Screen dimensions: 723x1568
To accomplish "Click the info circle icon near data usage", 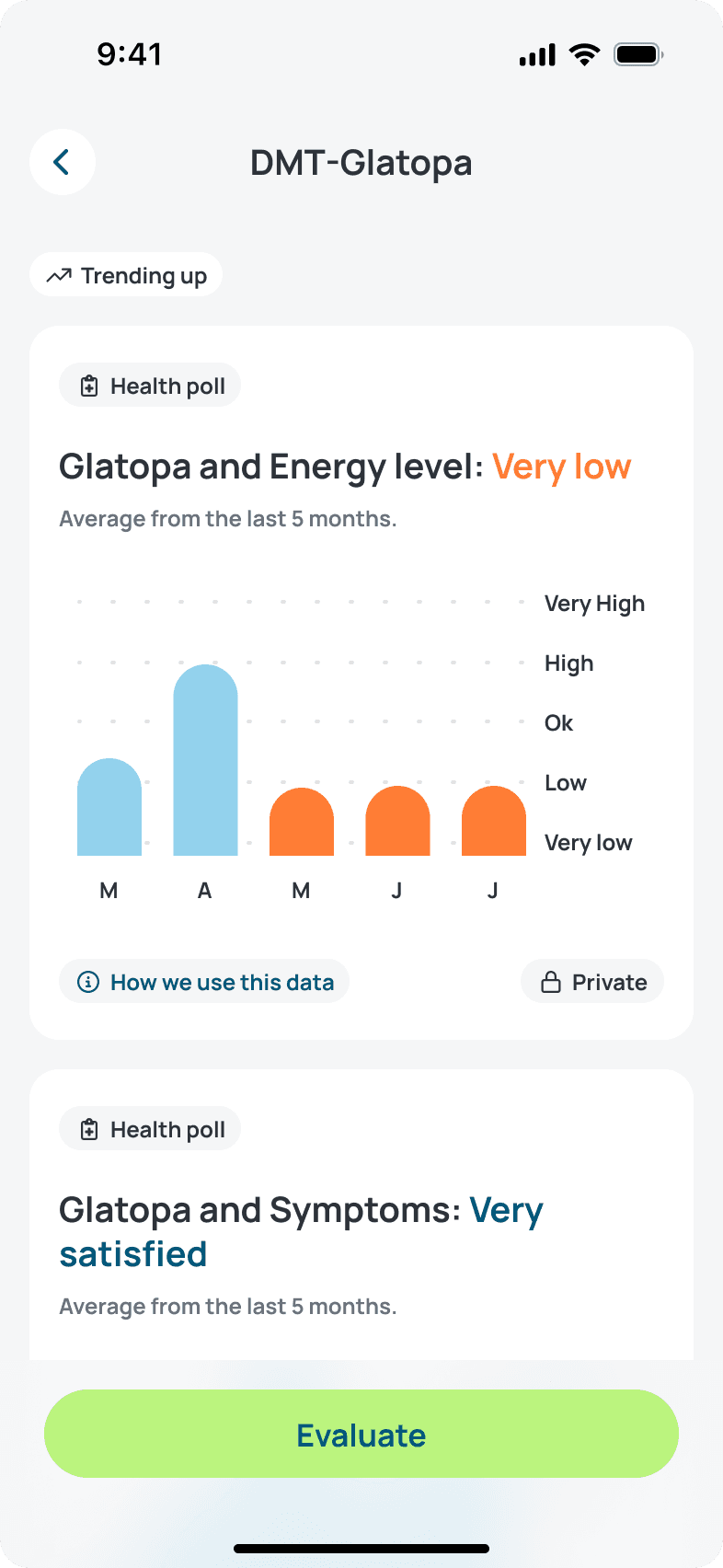I will (x=88, y=982).
